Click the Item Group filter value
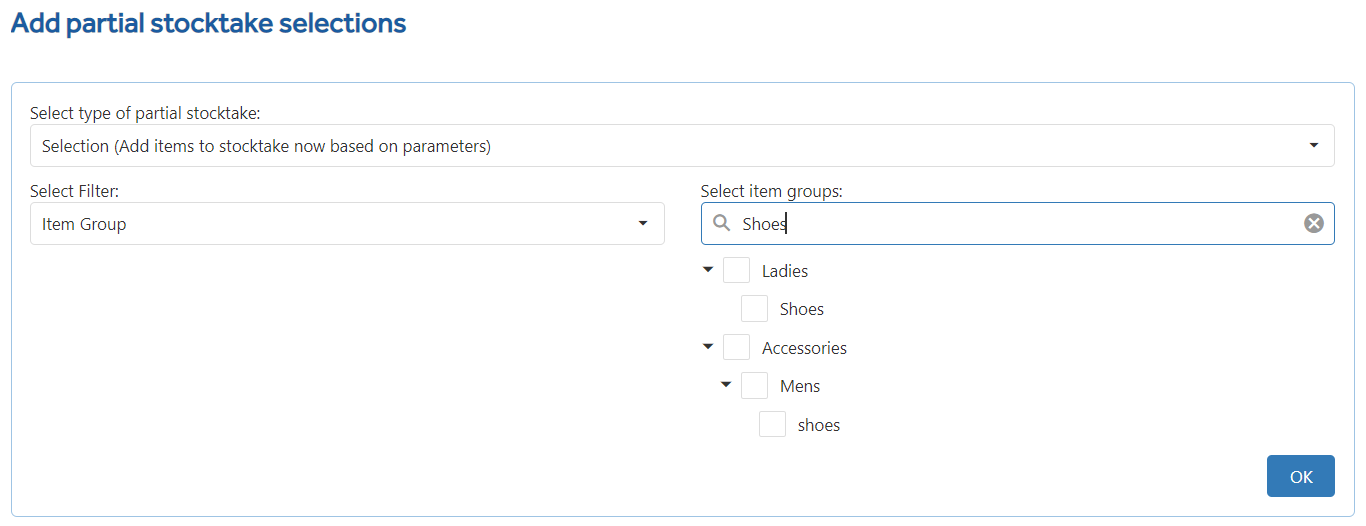The image size is (1366, 526). click(x=84, y=224)
